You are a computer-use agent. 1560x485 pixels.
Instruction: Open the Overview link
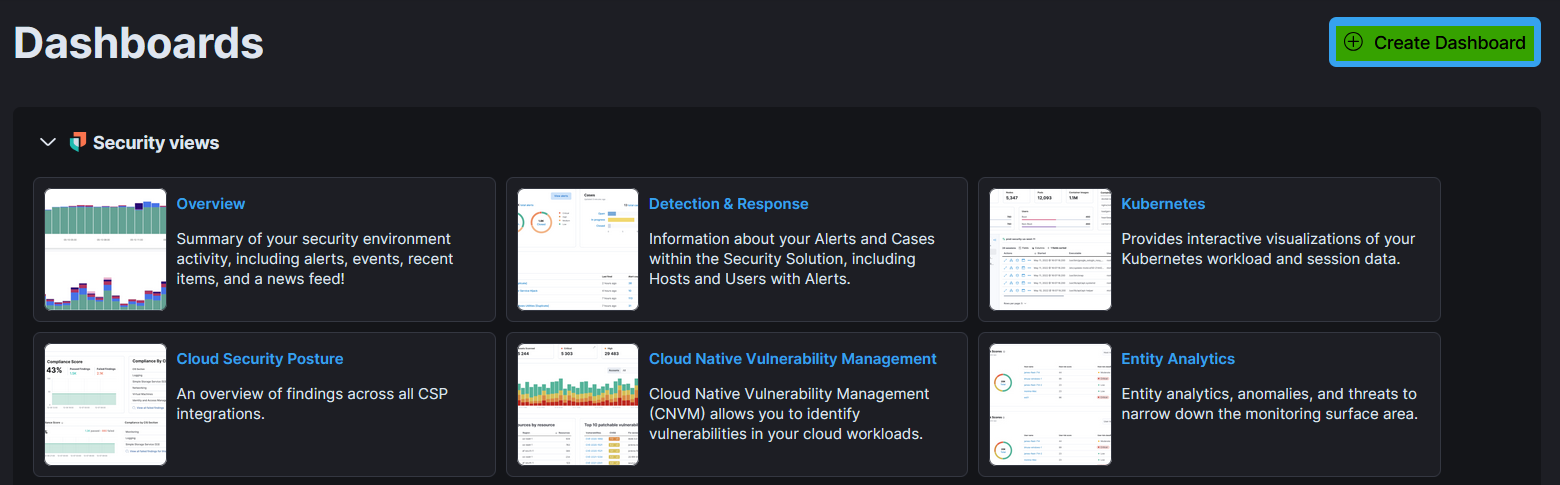(211, 204)
